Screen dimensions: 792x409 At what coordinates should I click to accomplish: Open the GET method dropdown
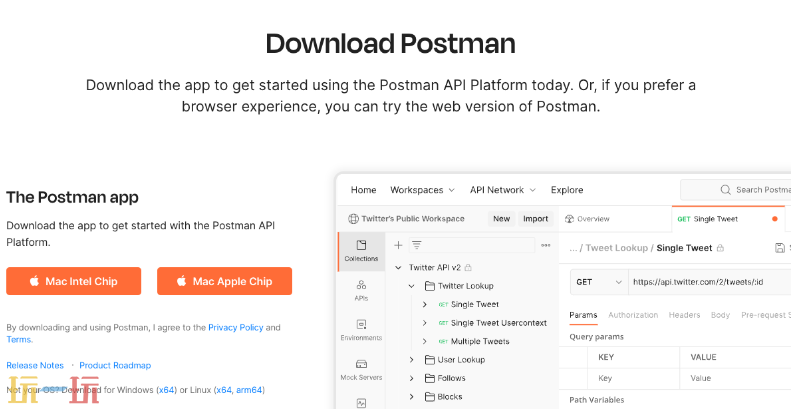(599, 282)
